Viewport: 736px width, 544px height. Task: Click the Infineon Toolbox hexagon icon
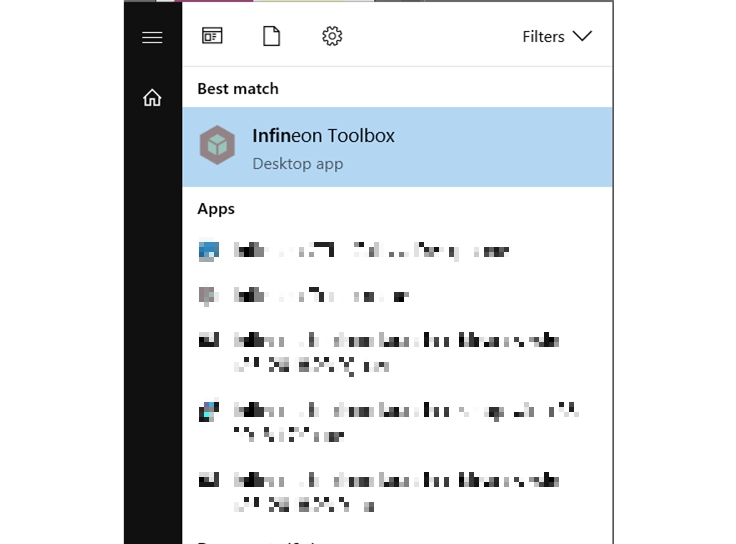tap(217, 145)
